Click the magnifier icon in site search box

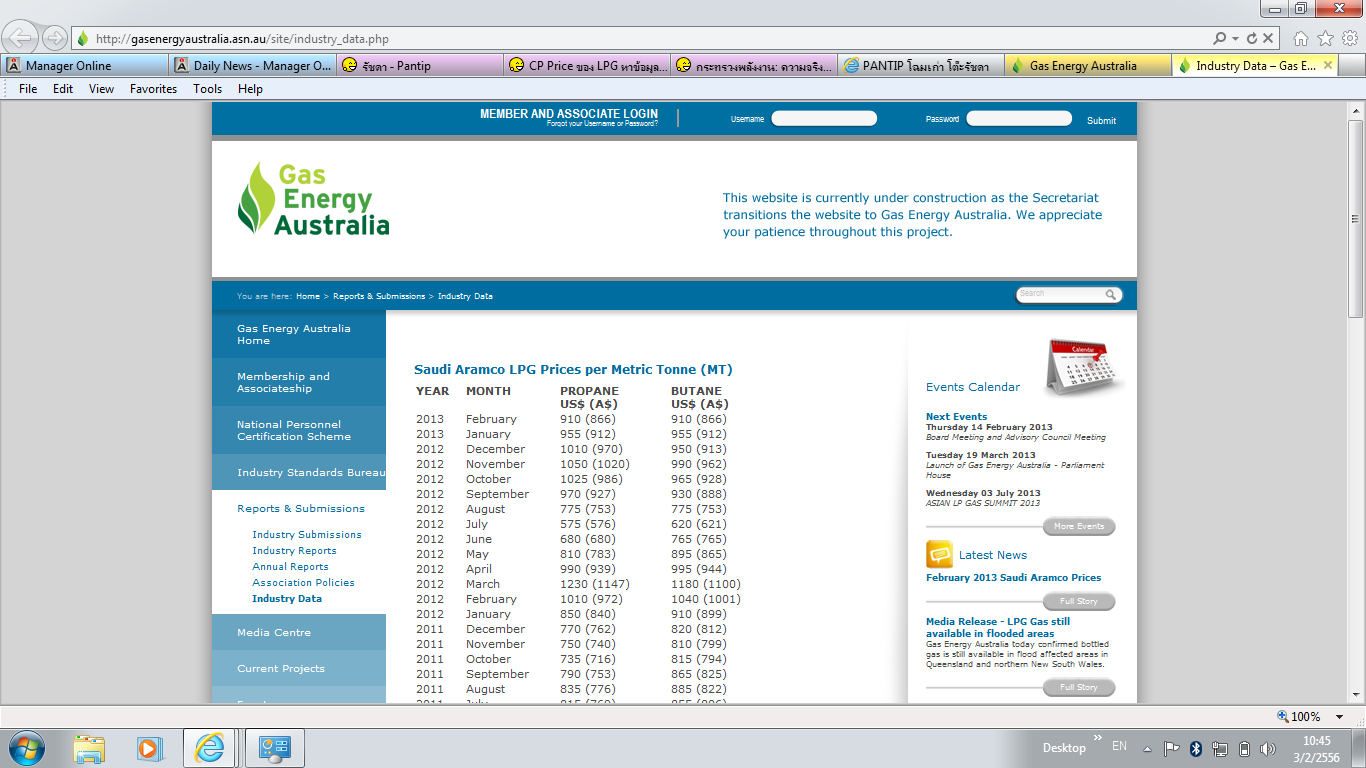tap(1111, 295)
